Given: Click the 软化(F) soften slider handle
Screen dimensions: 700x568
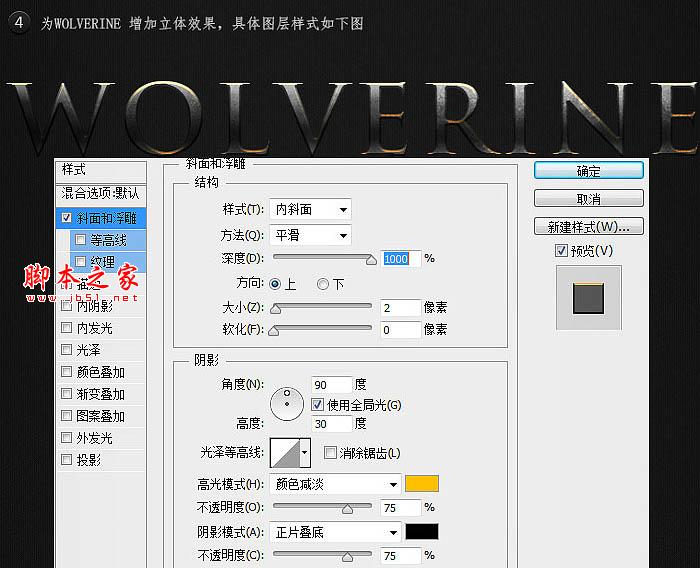Looking at the screenshot, I should point(274,331).
